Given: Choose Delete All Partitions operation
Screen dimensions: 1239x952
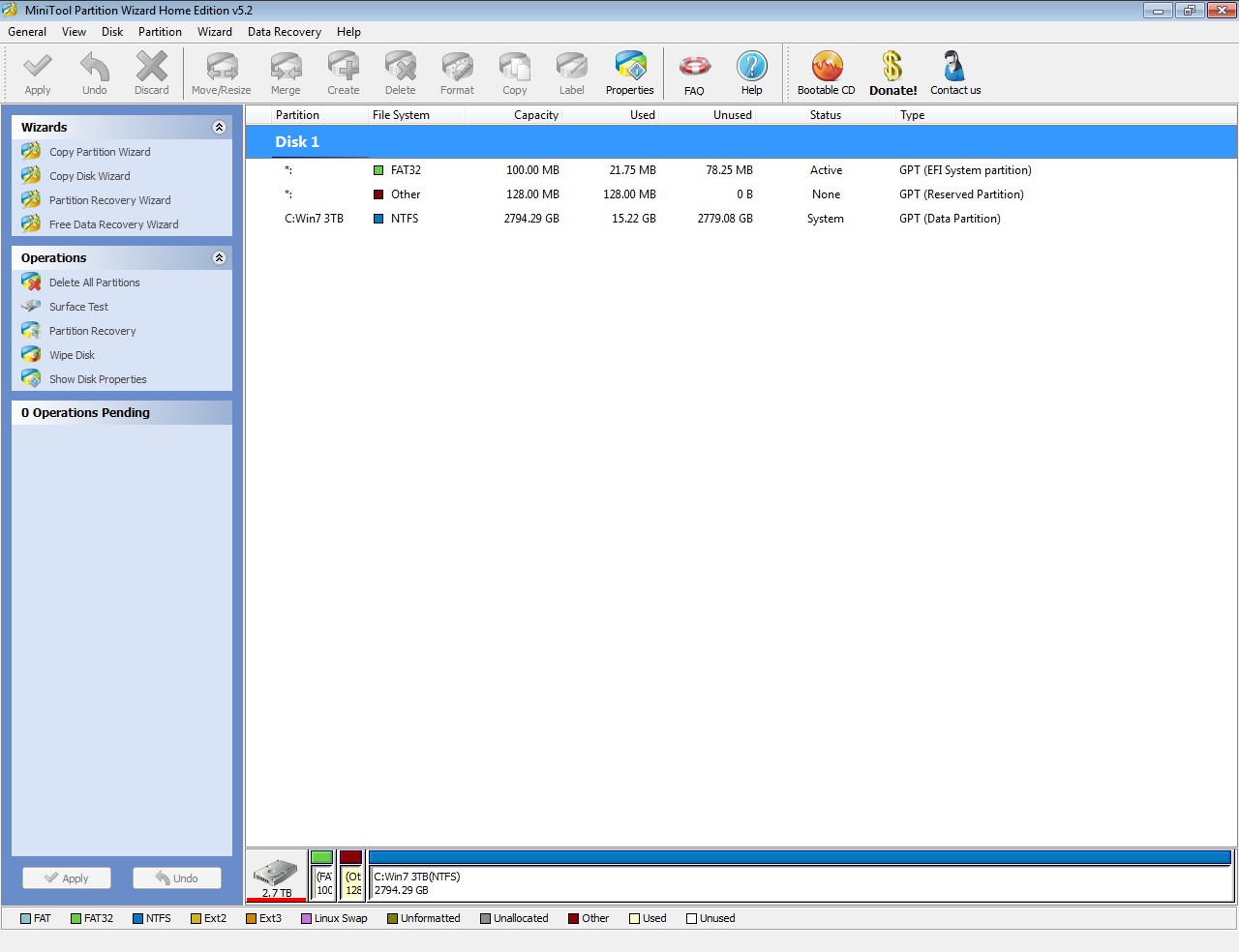Looking at the screenshot, I should click(x=94, y=283).
